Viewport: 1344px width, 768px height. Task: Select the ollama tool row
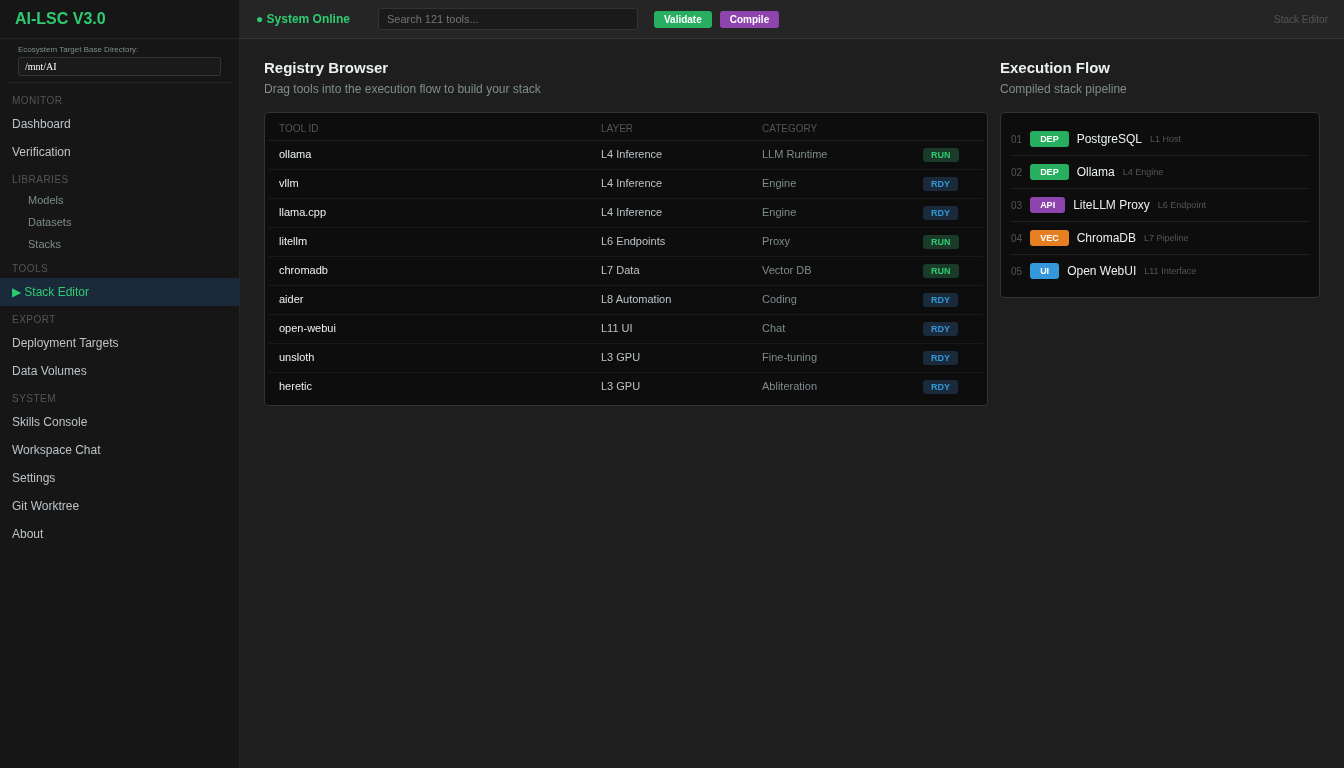tap(626, 155)
